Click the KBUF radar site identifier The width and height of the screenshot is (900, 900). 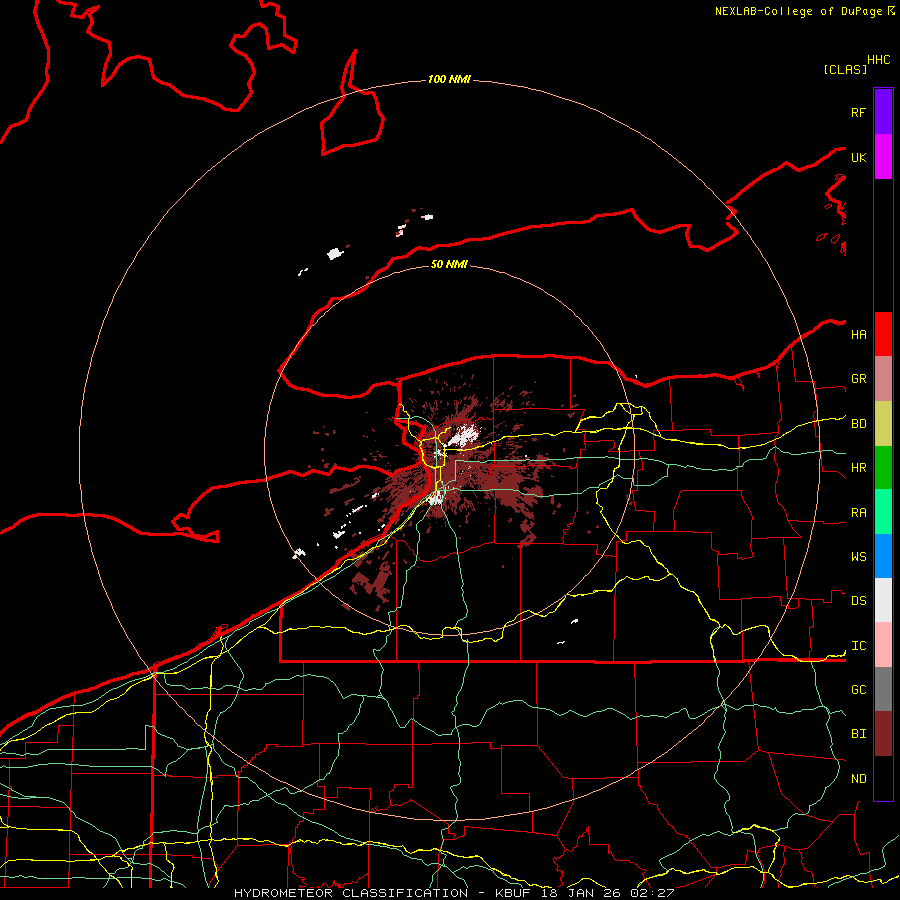[x=512, y=893]
